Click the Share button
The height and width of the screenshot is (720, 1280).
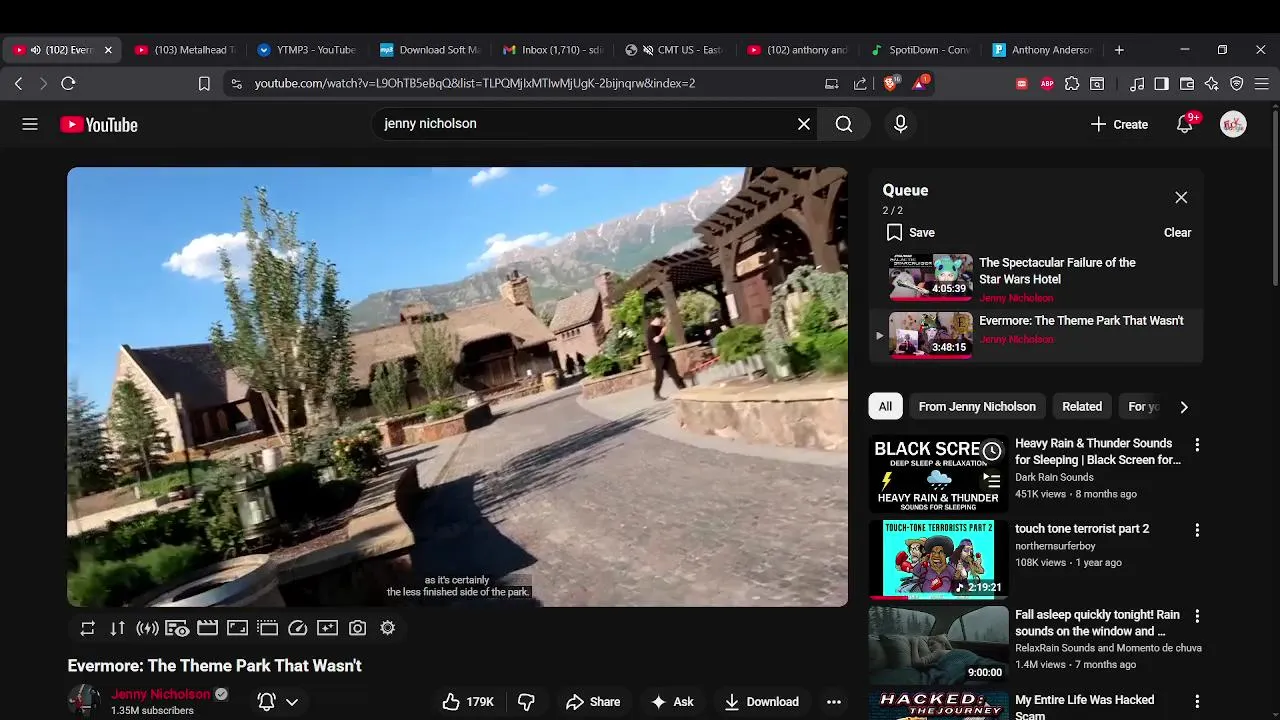tap(593, 702)
